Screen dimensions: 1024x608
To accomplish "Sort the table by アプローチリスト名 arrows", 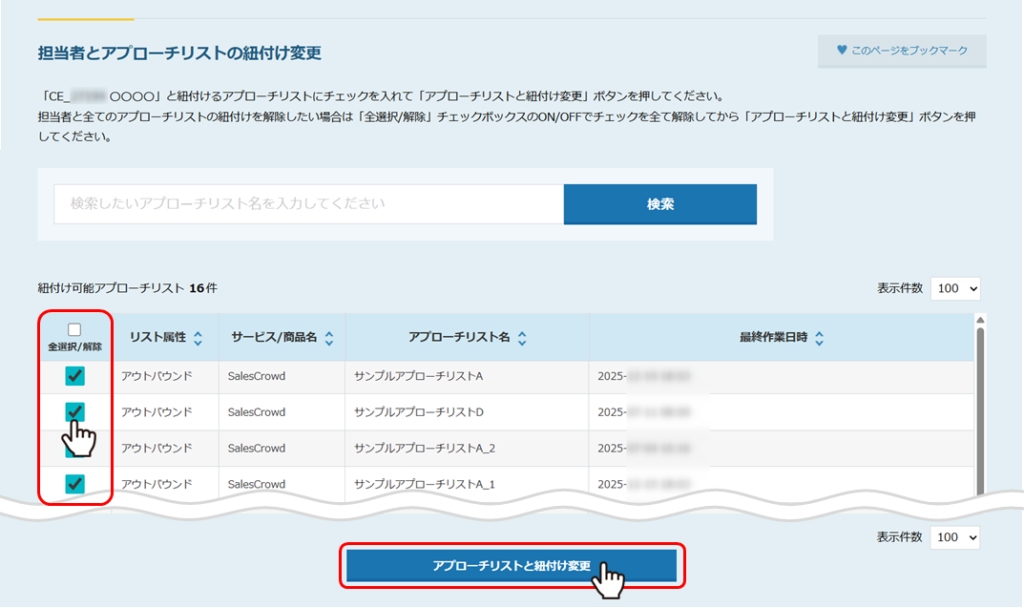I will pyautogui.click(x=522, y=339).
